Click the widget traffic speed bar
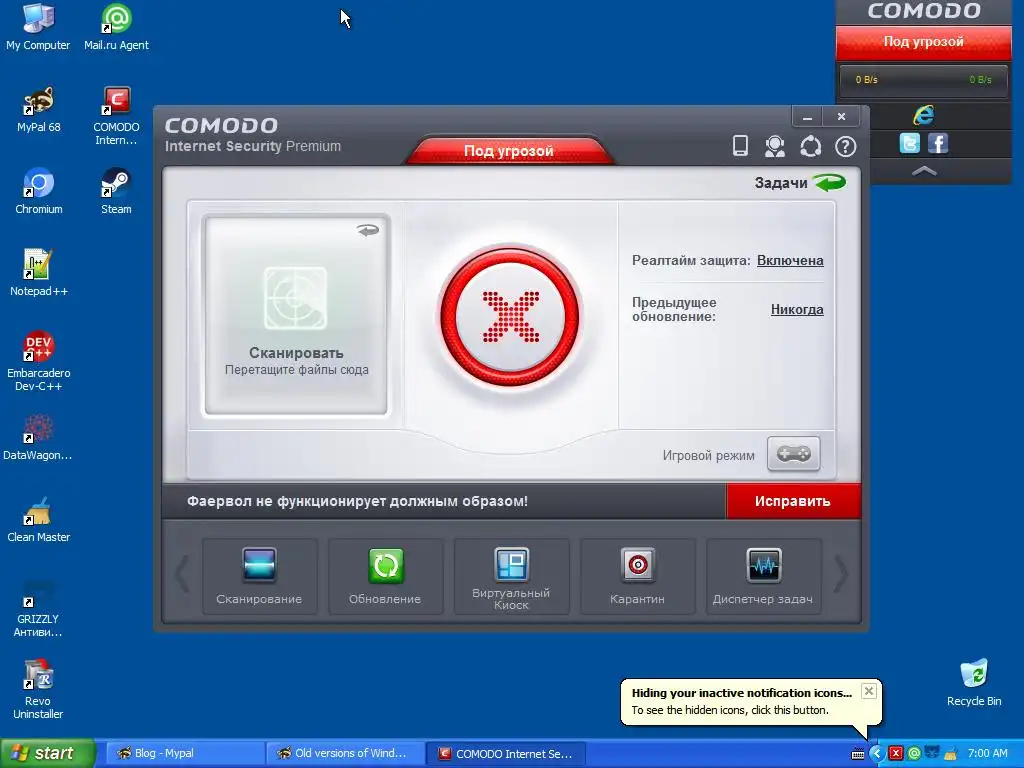 (x=923, y=80)
